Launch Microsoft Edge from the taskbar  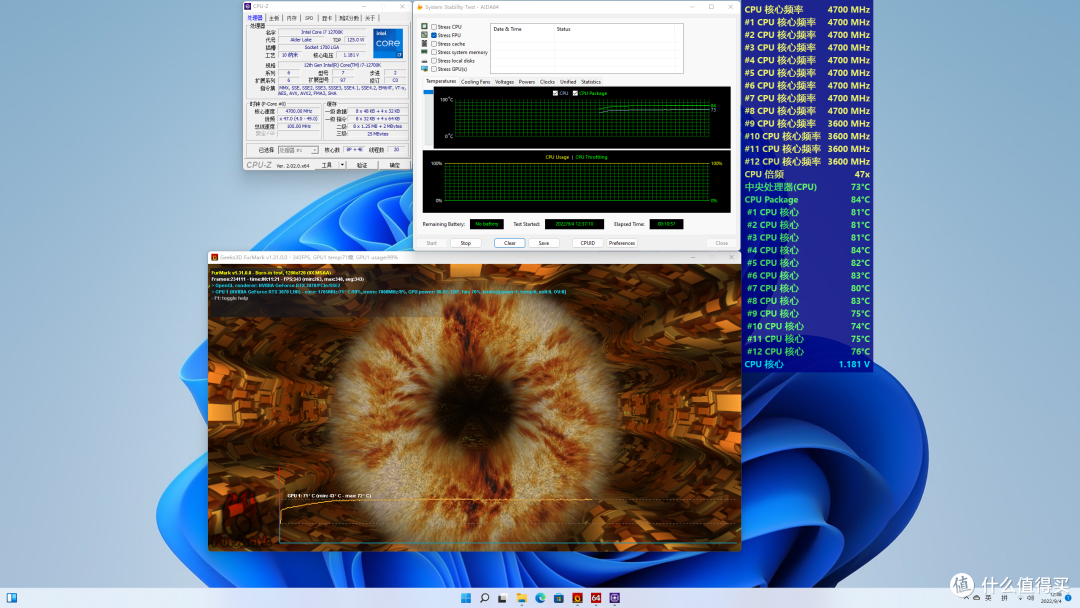coord(540,598)
